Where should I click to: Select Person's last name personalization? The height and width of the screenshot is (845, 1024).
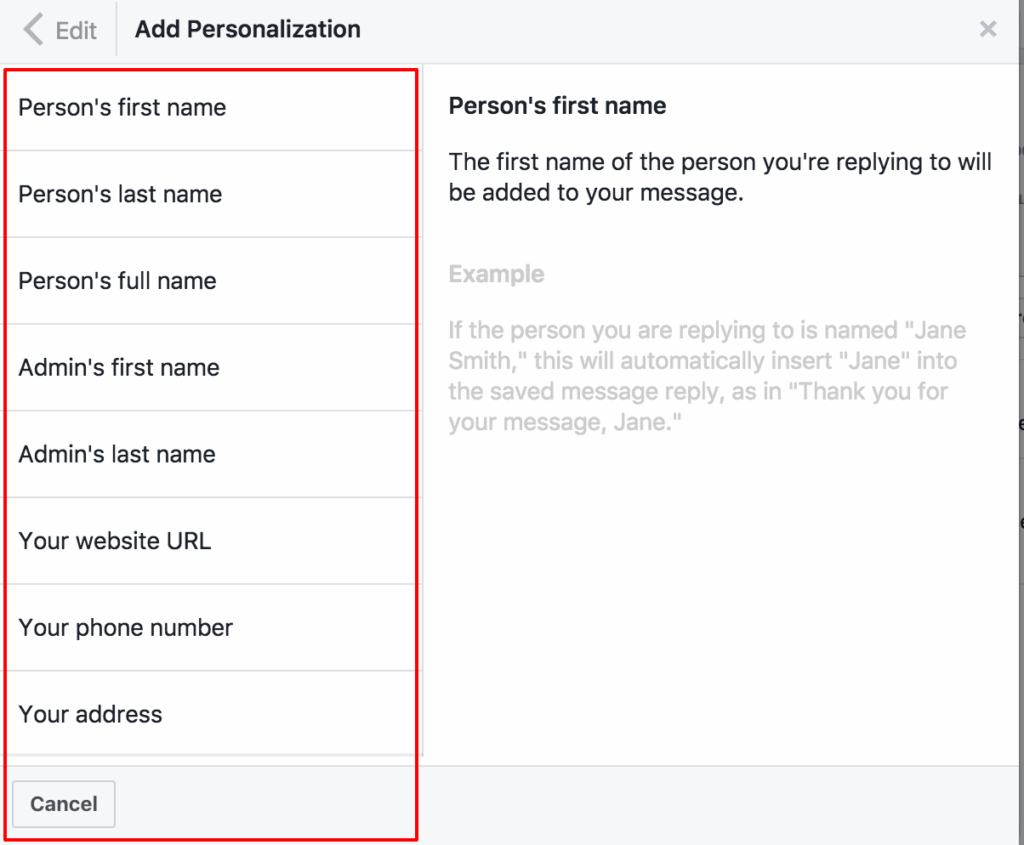[120, 194]
